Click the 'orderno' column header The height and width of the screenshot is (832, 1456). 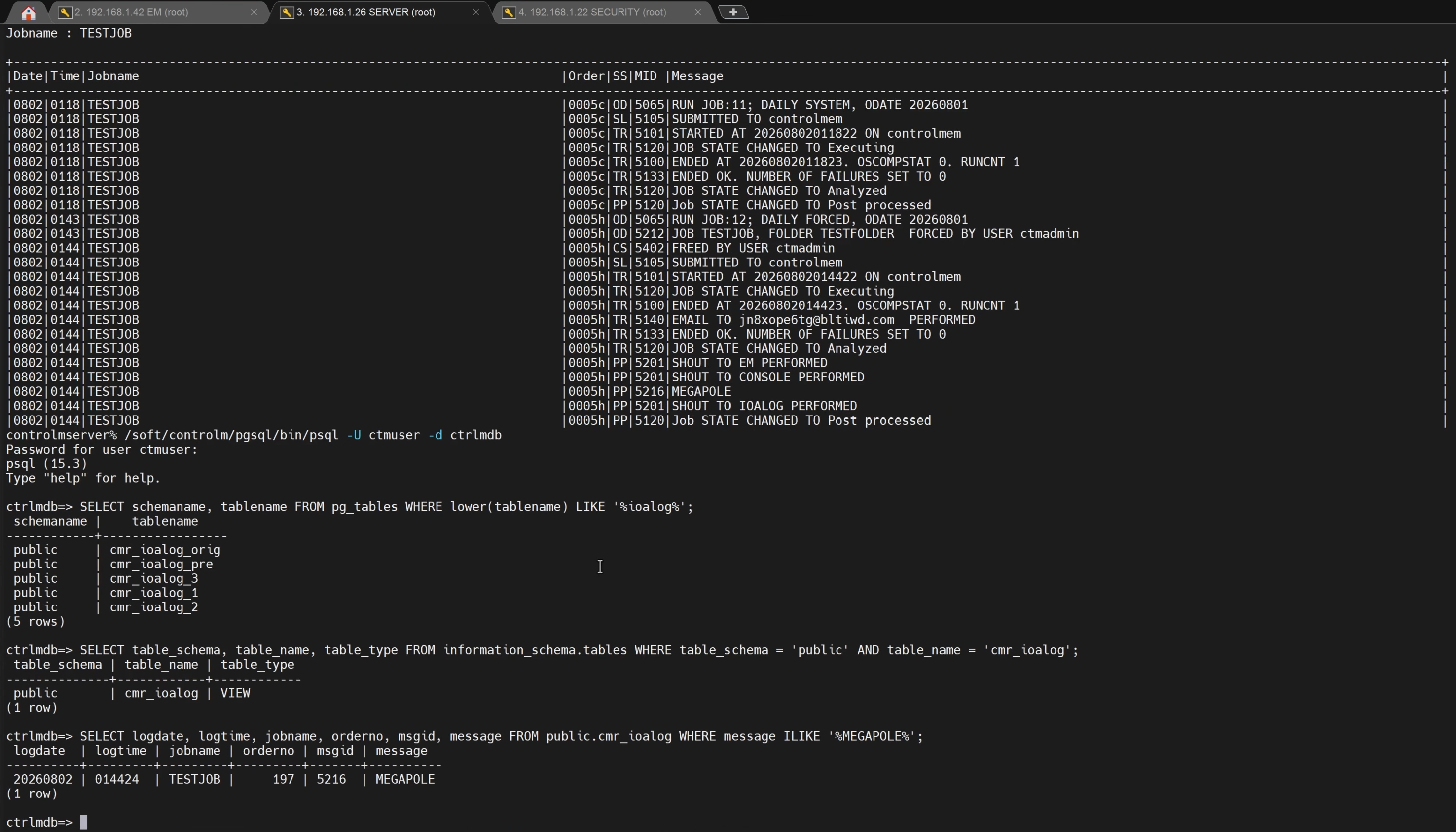click(x=268, y=750)
